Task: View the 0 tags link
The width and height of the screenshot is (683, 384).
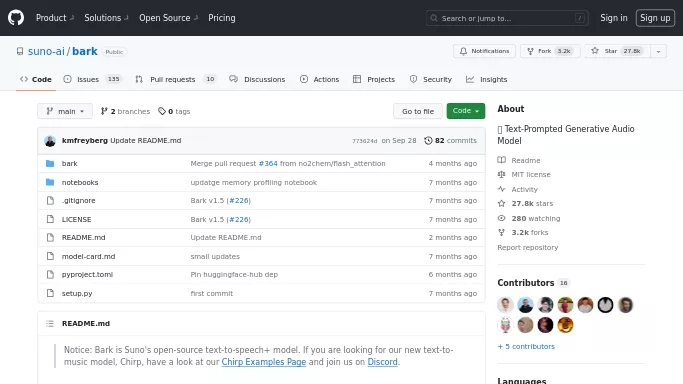Action: [x=174, y=111]
